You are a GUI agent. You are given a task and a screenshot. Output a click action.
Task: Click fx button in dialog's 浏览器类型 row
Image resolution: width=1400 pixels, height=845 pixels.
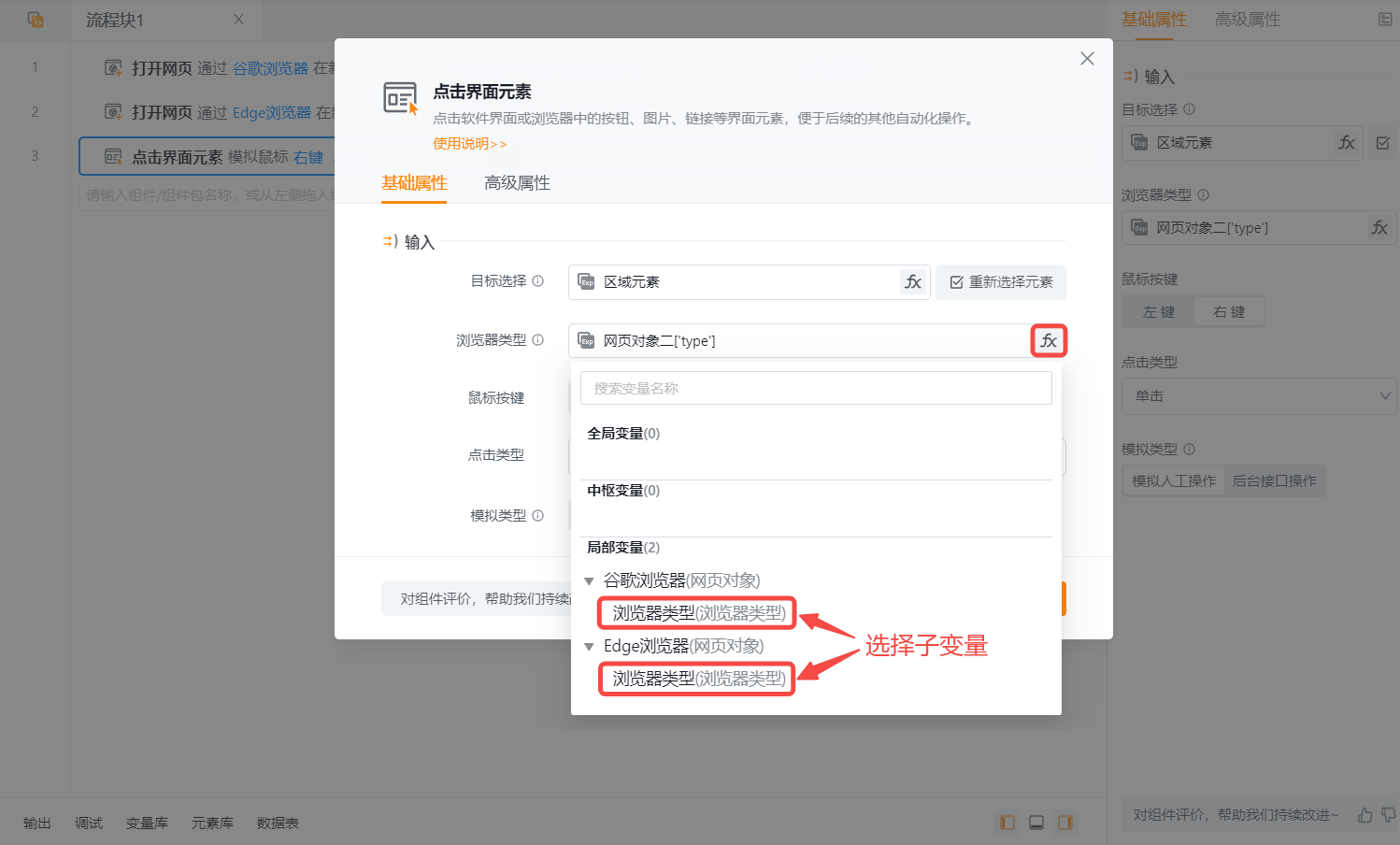click(1049, 341)
